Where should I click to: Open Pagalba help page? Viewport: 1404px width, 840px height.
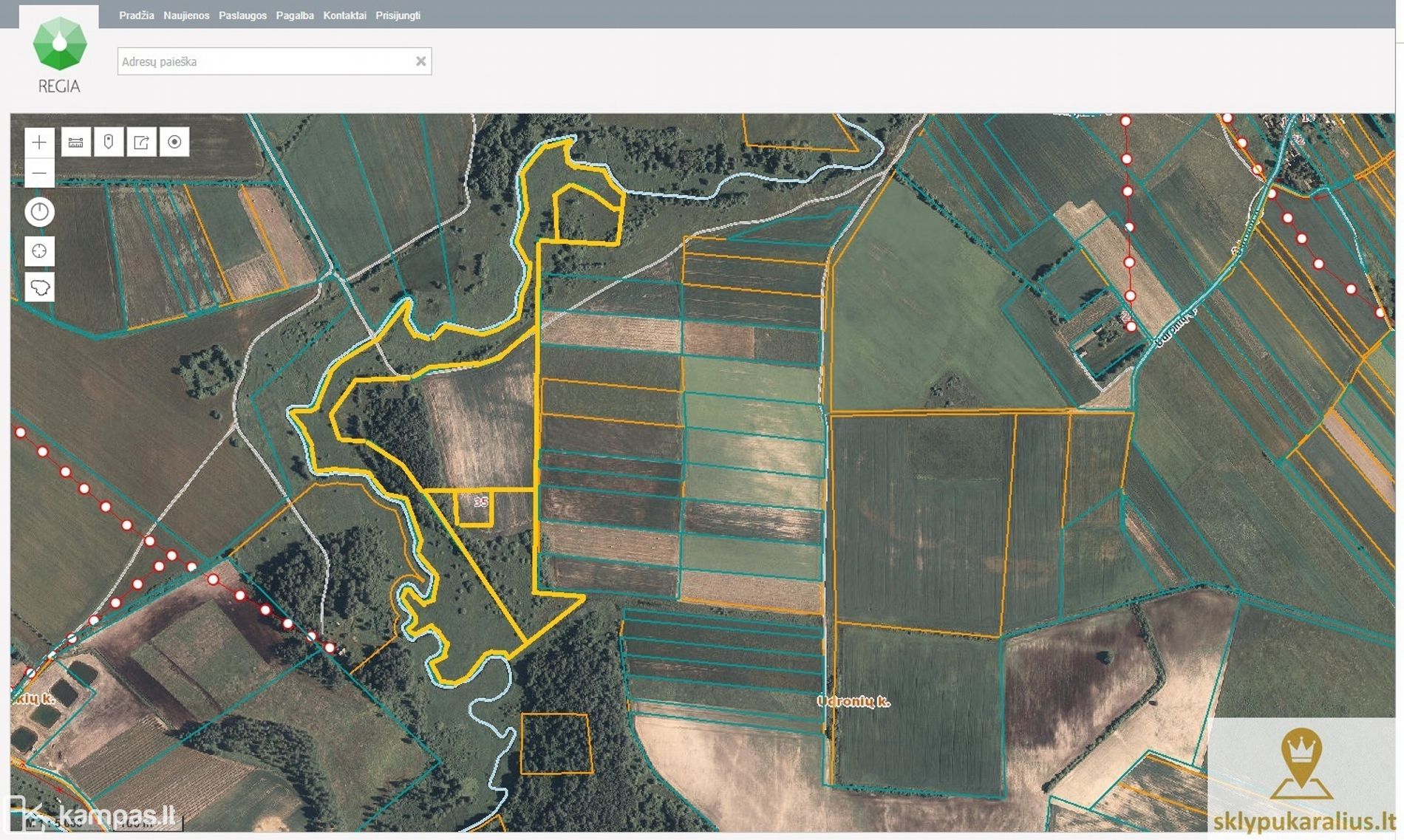point(295,16)
